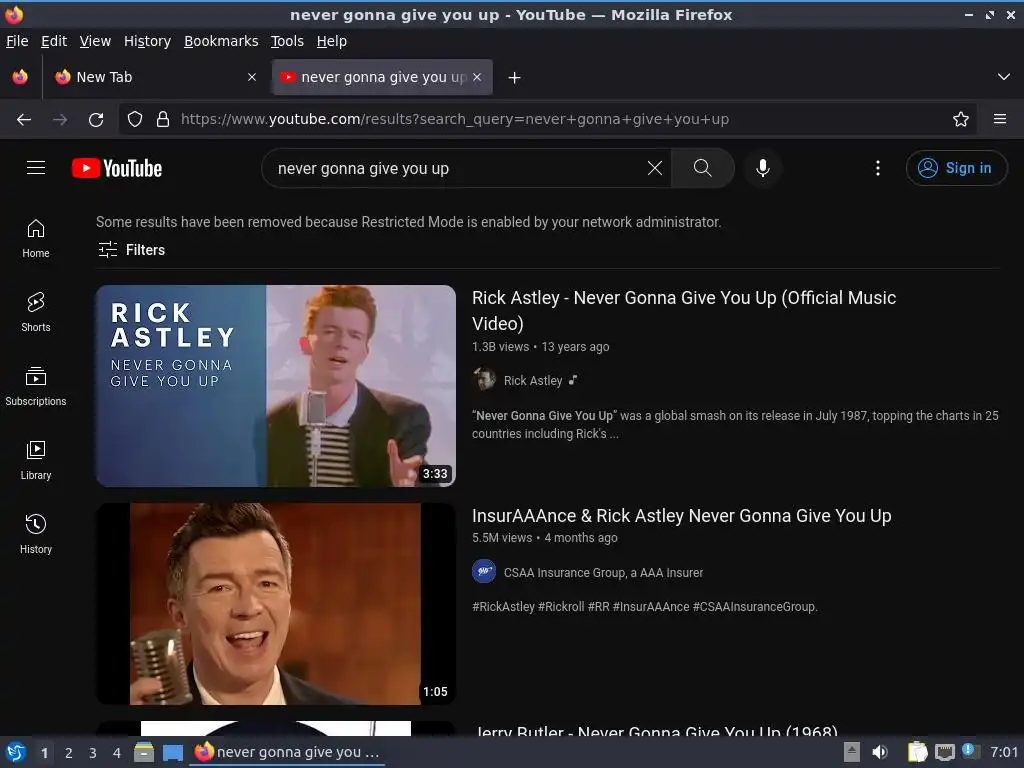The width and height of the screenshot is (1024, 768).
Task: Open the tracking protection shield
Action: [x=135, y=120]
